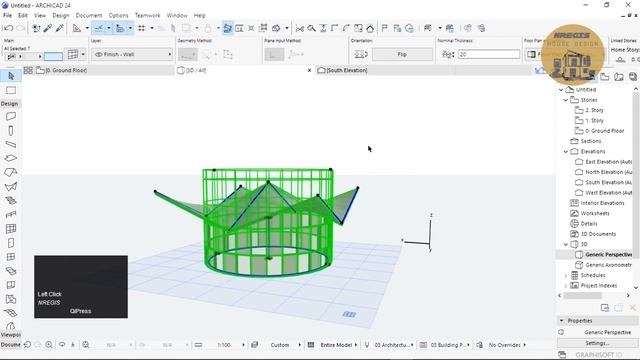The height and width of the screenshot is (360, 640).
Task: Collapse the Stories tree node
Action: tap(566, 100)
